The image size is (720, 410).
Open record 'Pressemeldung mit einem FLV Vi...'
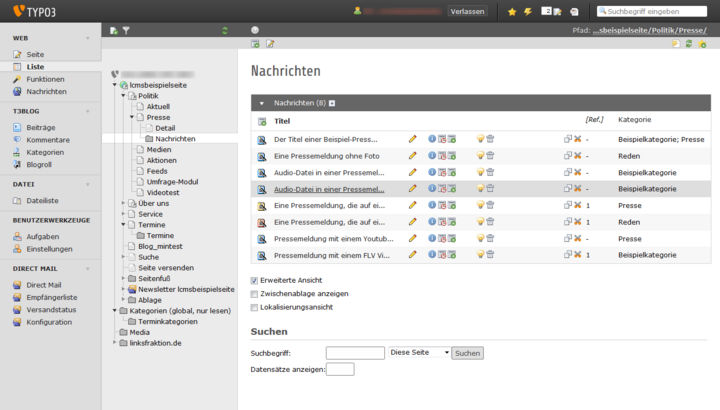click(x=332, y=255)
